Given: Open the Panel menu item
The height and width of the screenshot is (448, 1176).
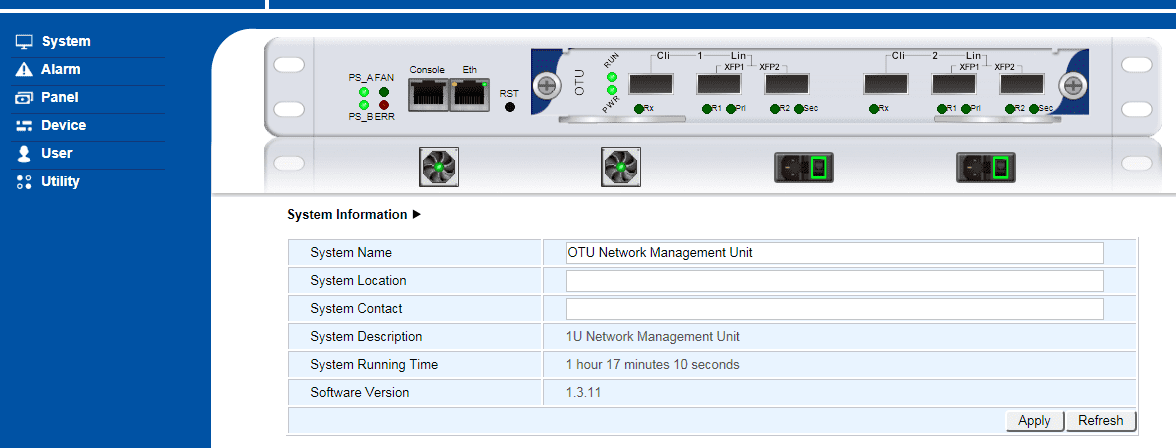Looking at the screenshot, I should (59, 98).
